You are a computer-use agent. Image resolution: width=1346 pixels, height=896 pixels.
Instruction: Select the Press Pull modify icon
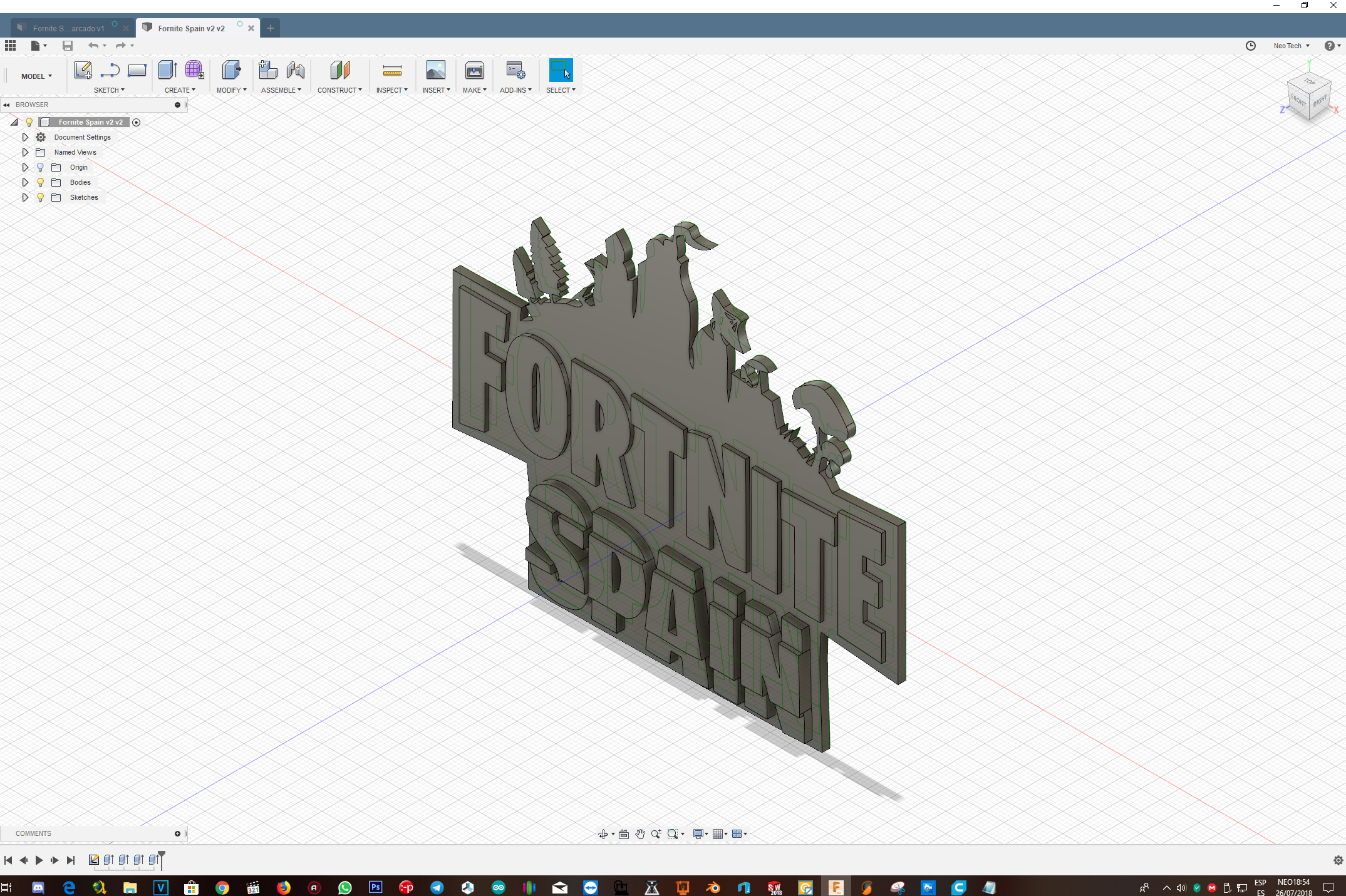point(231,70)
